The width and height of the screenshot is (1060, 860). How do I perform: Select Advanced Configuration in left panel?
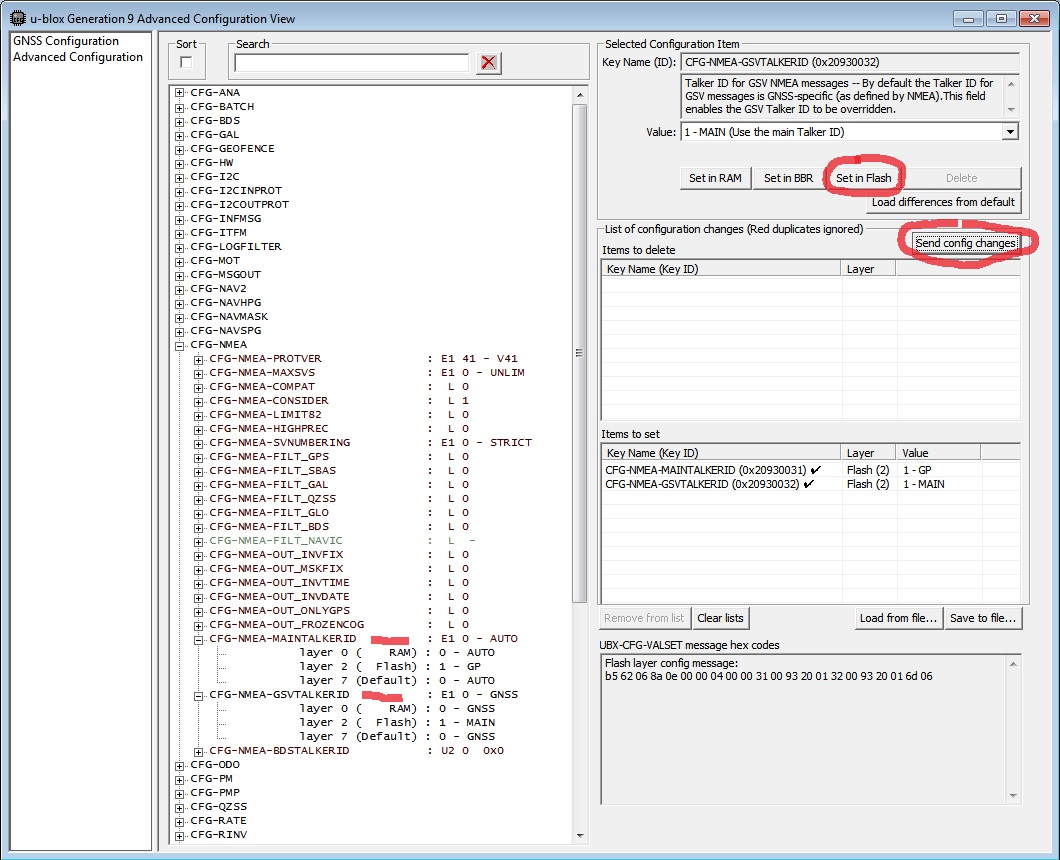tap(78, 57)
